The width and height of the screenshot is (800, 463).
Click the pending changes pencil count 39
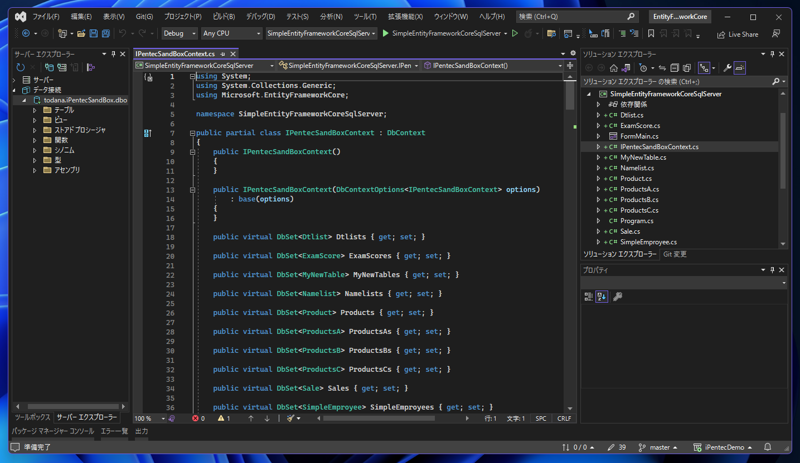coord(617,447)
